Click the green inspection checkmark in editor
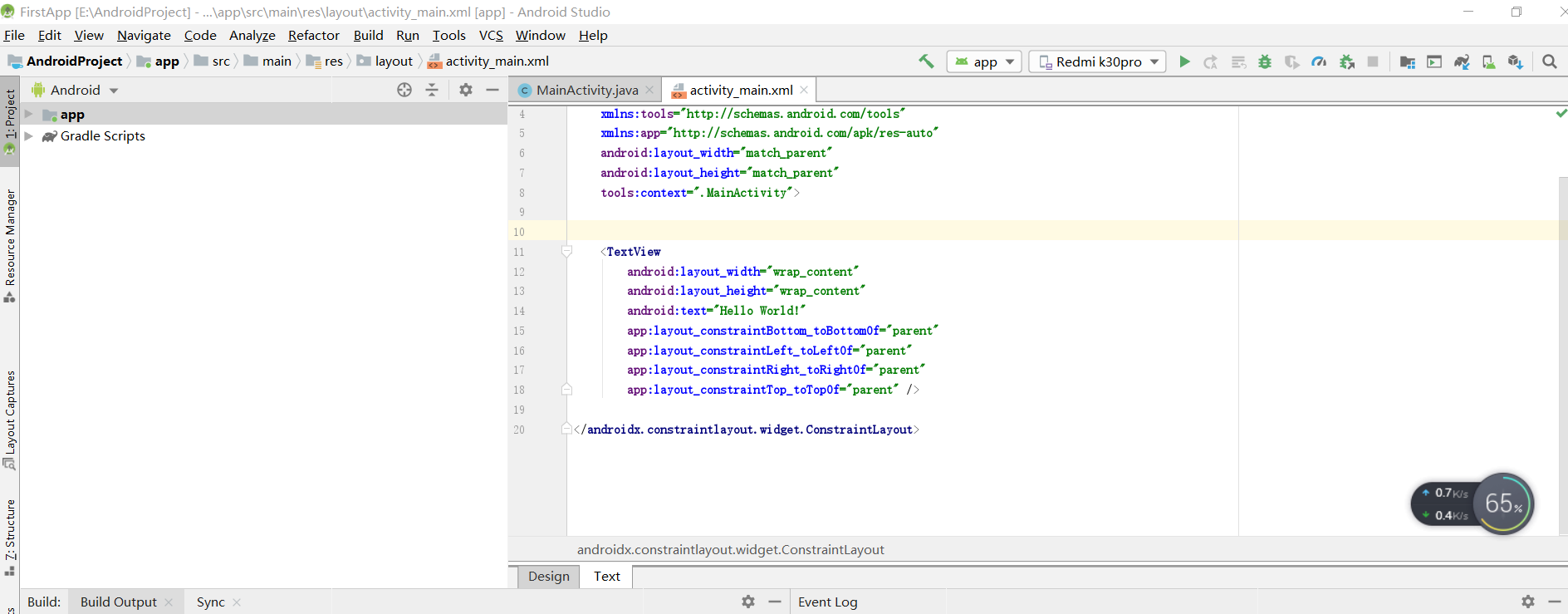 (1561, 113)
